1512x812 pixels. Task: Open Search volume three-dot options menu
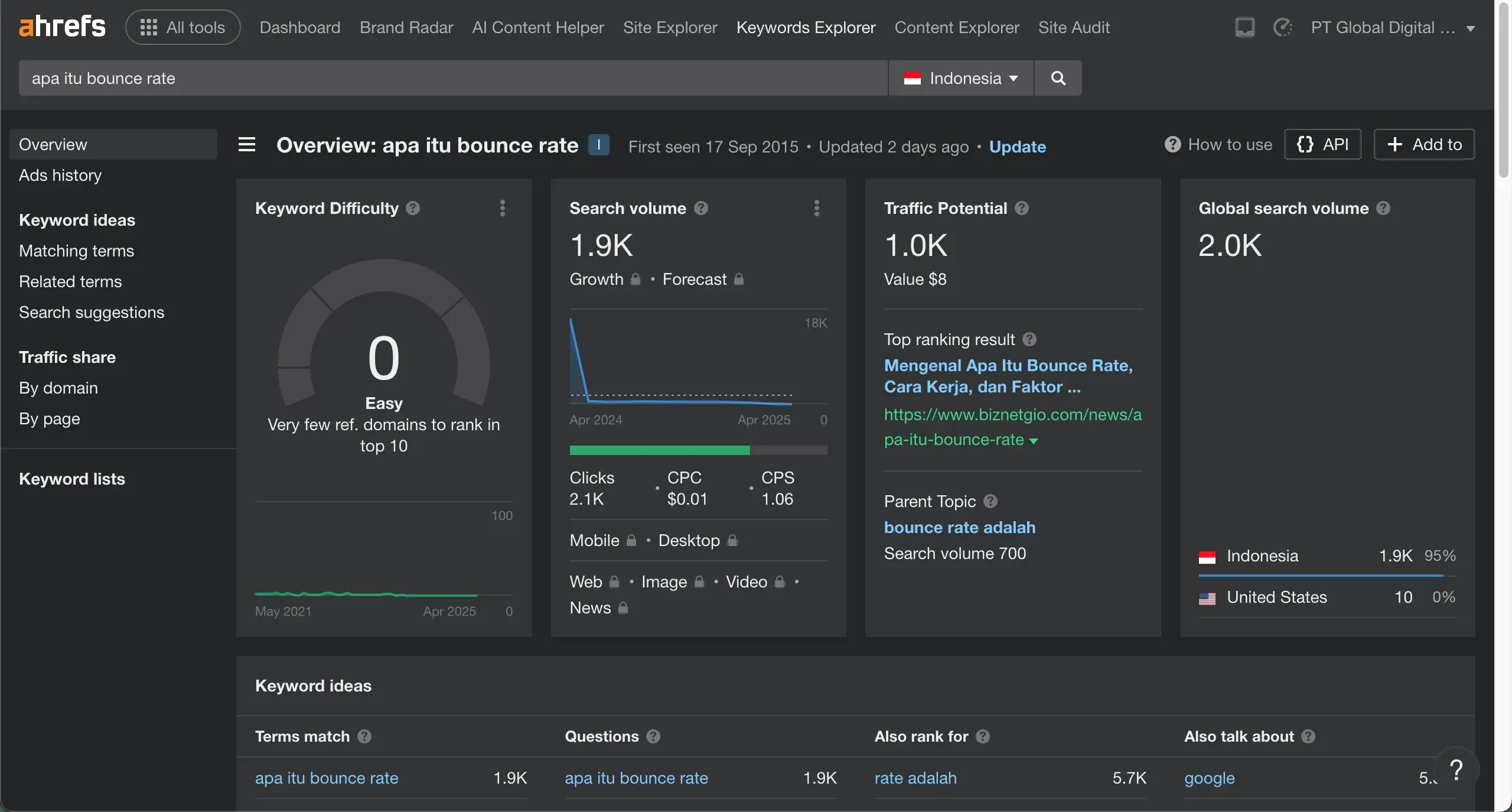[817, 208]
